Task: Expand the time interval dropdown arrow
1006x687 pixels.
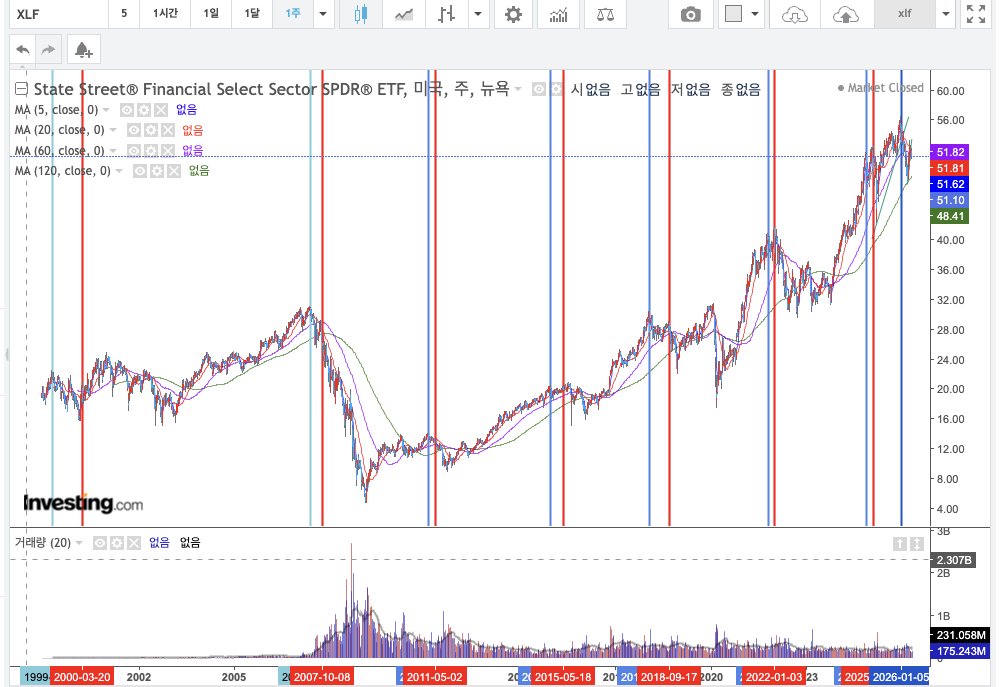Action: click(x=323, y=14)
